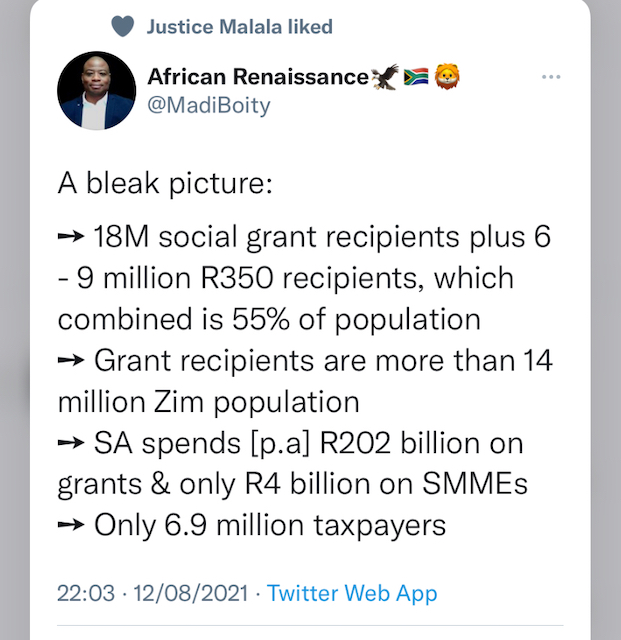This screenshot has height=640, width=621.
Task: Click the arrow before 'Grant recipients are more'
Action: click(71, 360)
